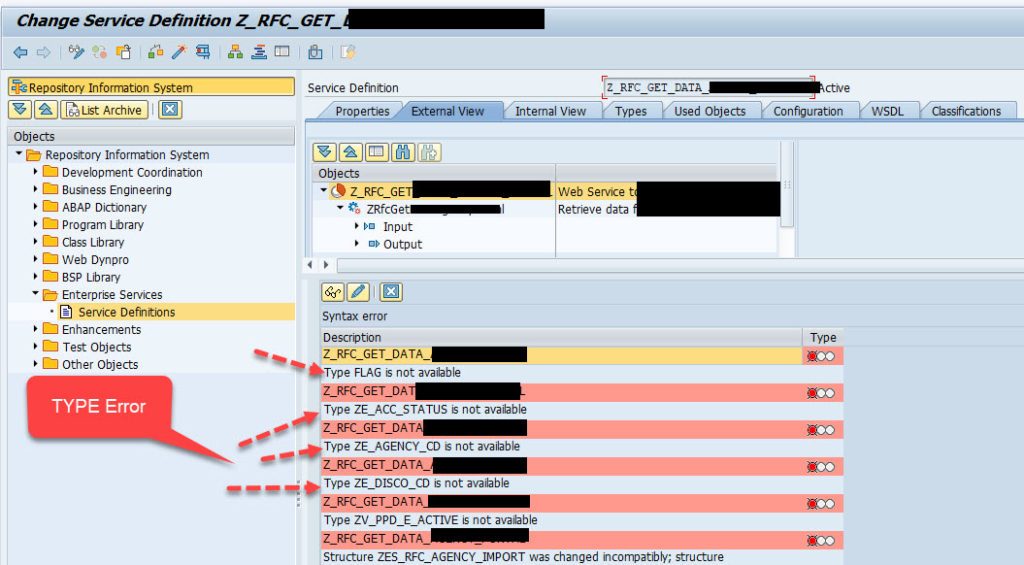This screenshot has width=1024, height=565.
Task: Toggle the full screen layout icon
Action: tap(282, 52)
